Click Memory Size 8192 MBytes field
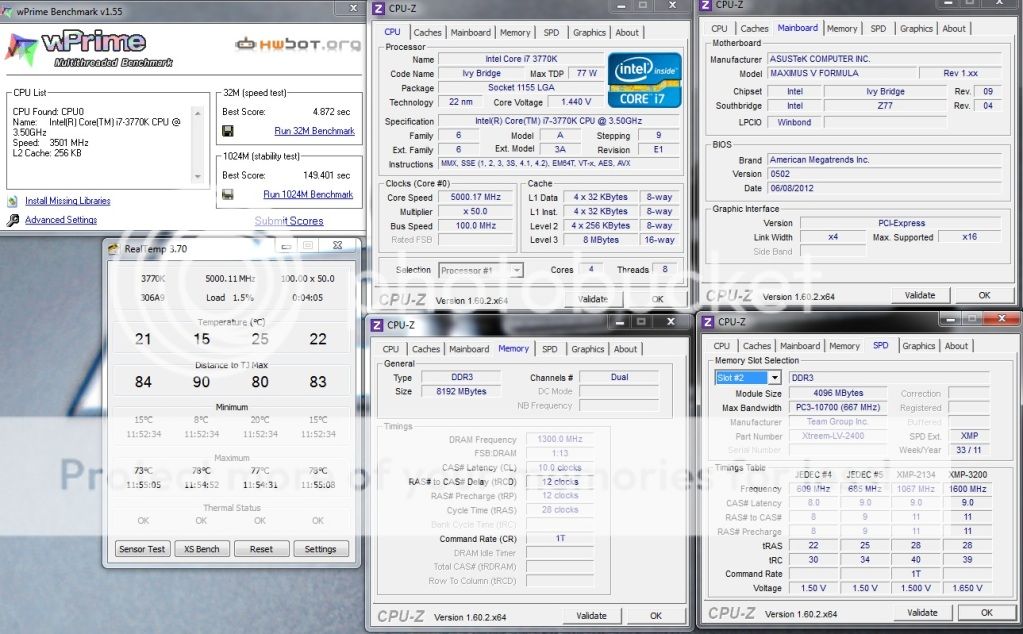The image size is (1023, 634). [461, 391]
